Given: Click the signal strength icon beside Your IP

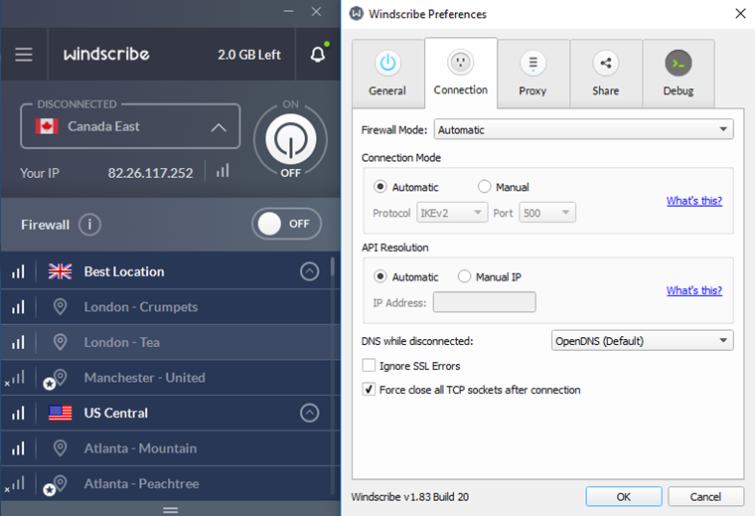Looking at the screenshot, I should tap(222, 170).
